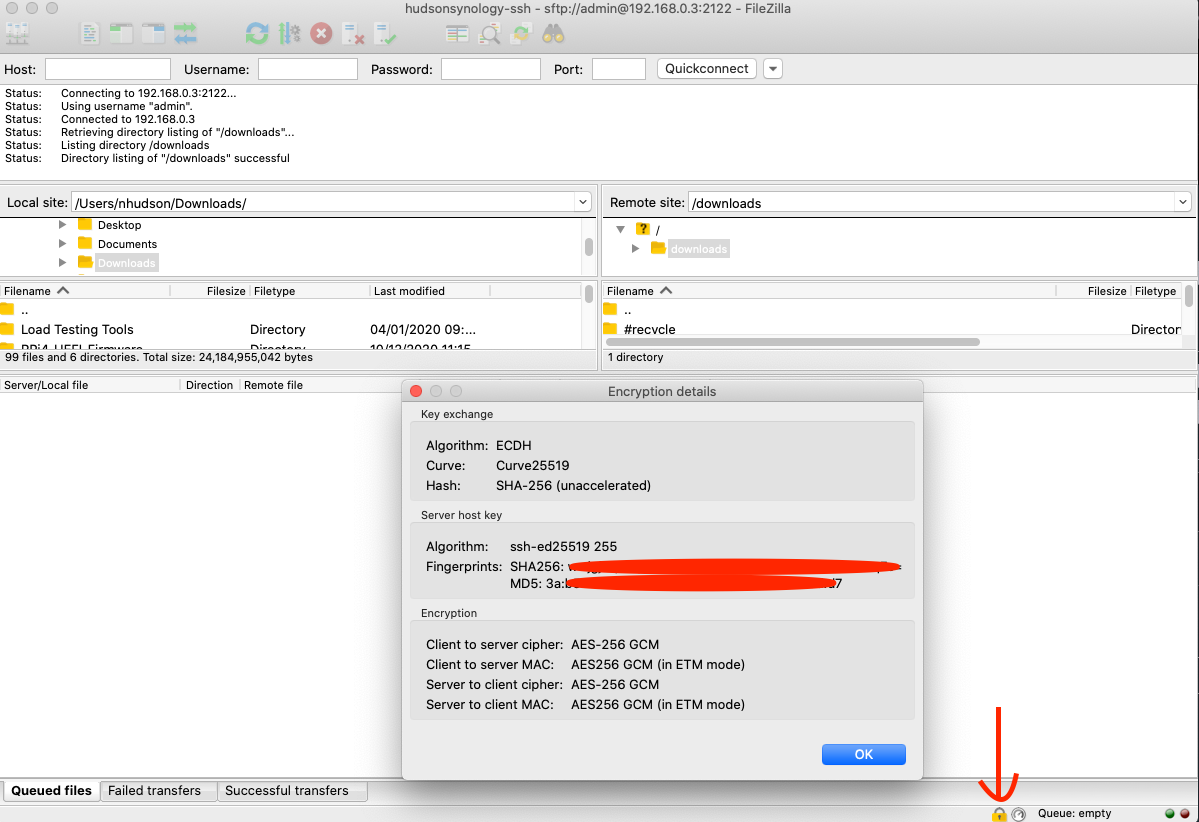Select Desktop in the local tree
This screenshot has height=822, width=1199.
[119, 225]
